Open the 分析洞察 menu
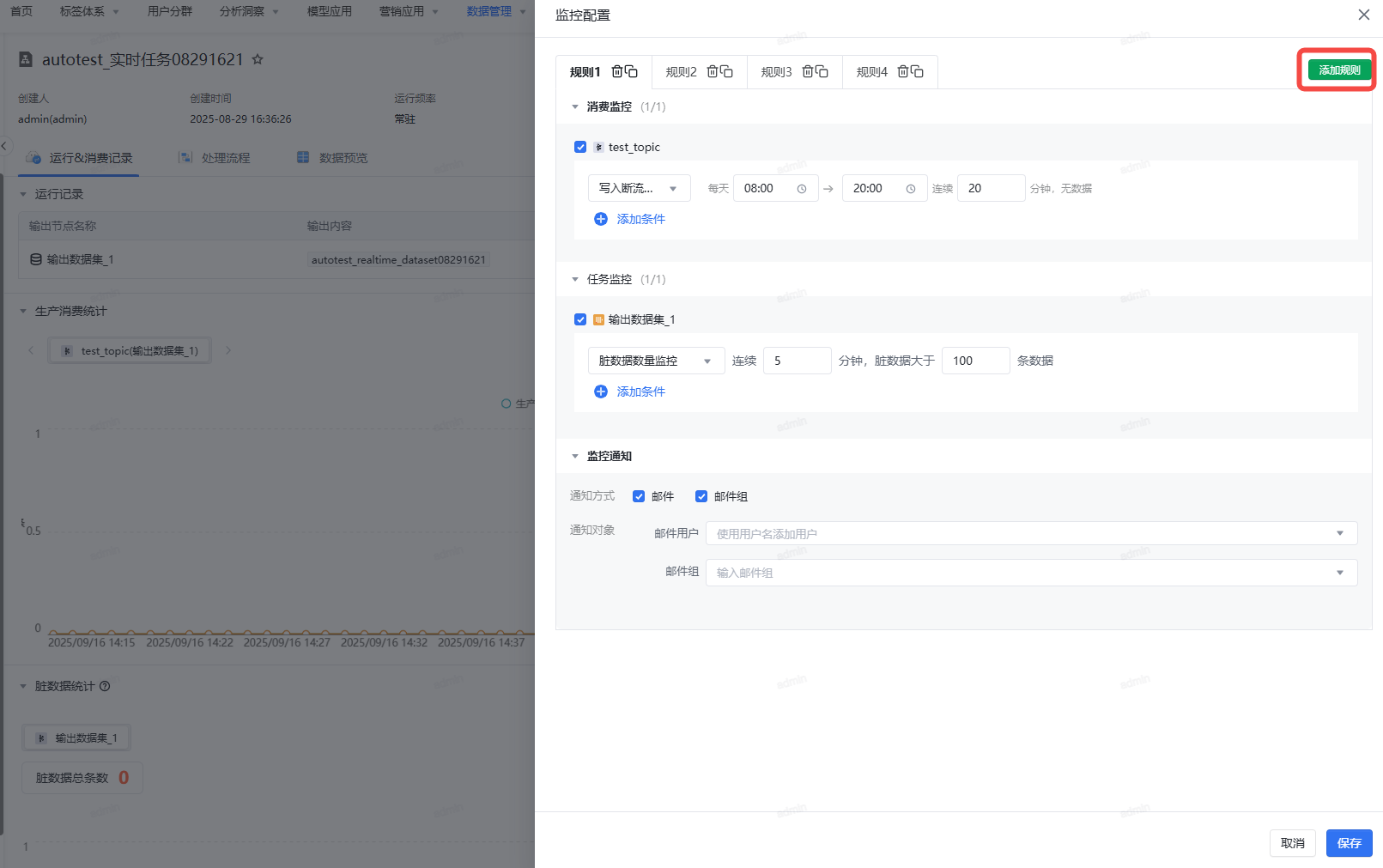 pyautogui.click(x=249, y=11)
